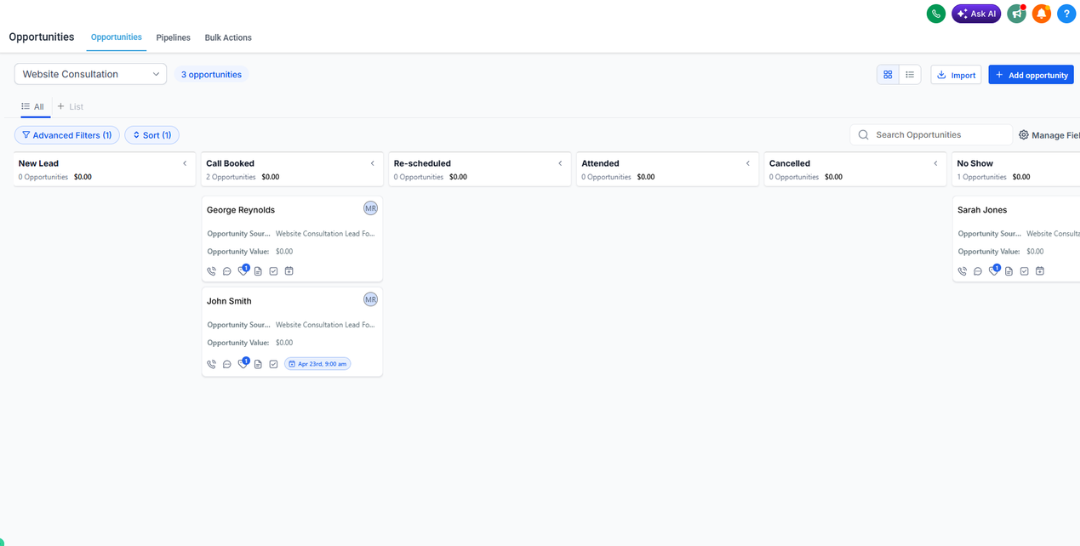
Task: Open the Website Consultation pipeline dropdown
Action: (90, 74)
